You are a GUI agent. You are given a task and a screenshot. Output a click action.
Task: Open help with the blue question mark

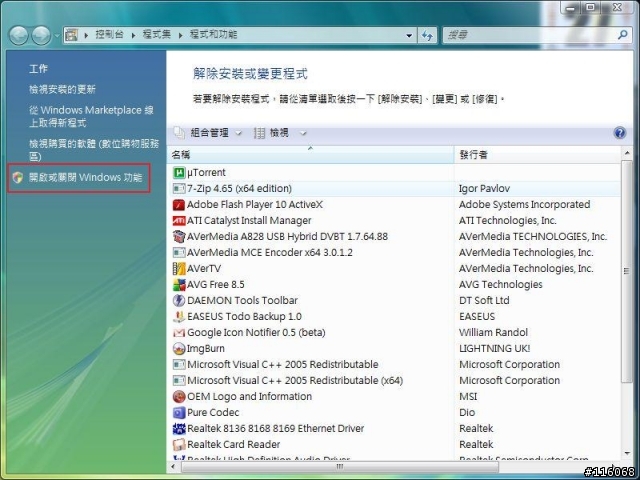[x=620, y=133]
